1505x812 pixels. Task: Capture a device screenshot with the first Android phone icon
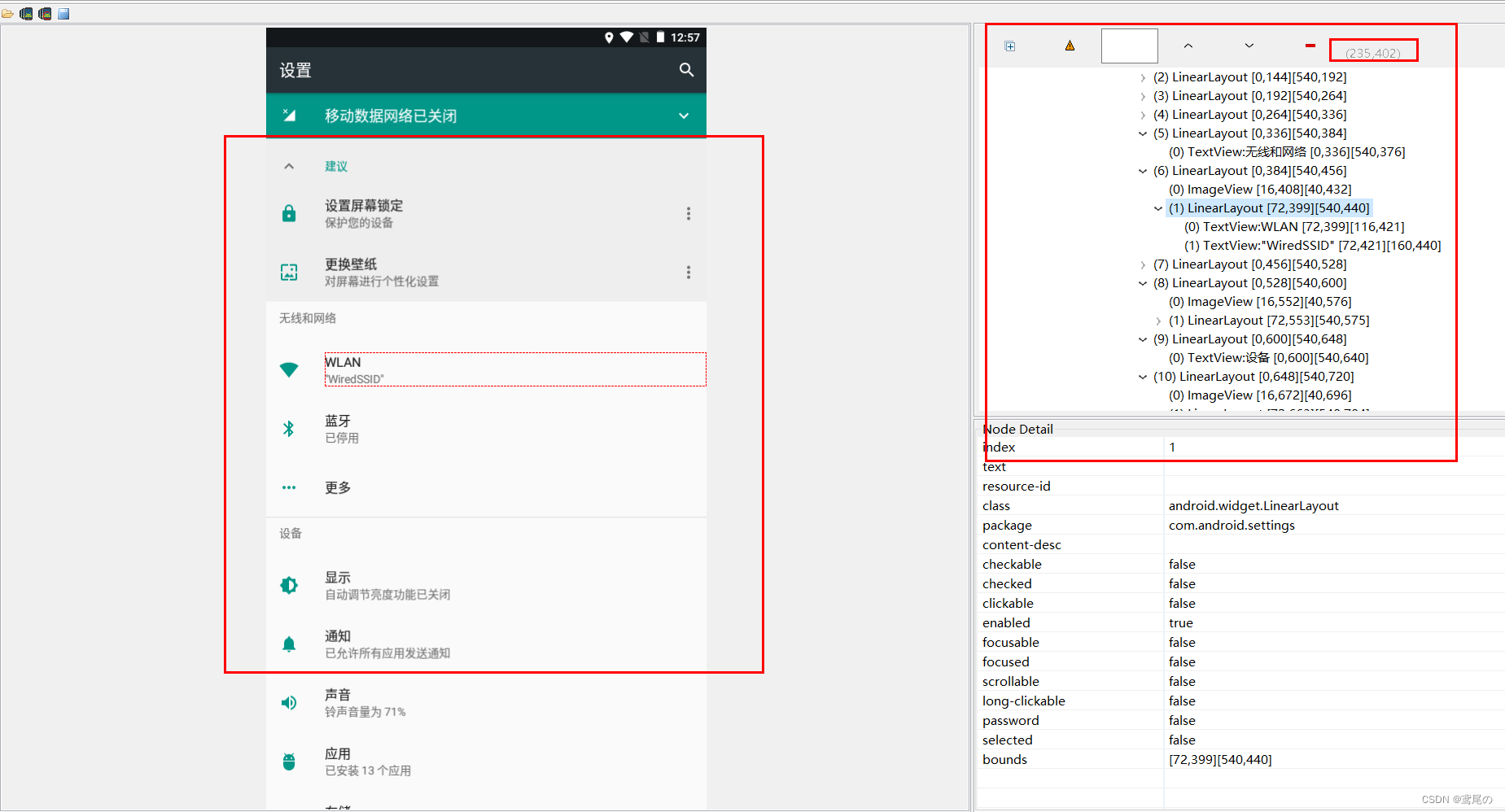coord(26,14)
